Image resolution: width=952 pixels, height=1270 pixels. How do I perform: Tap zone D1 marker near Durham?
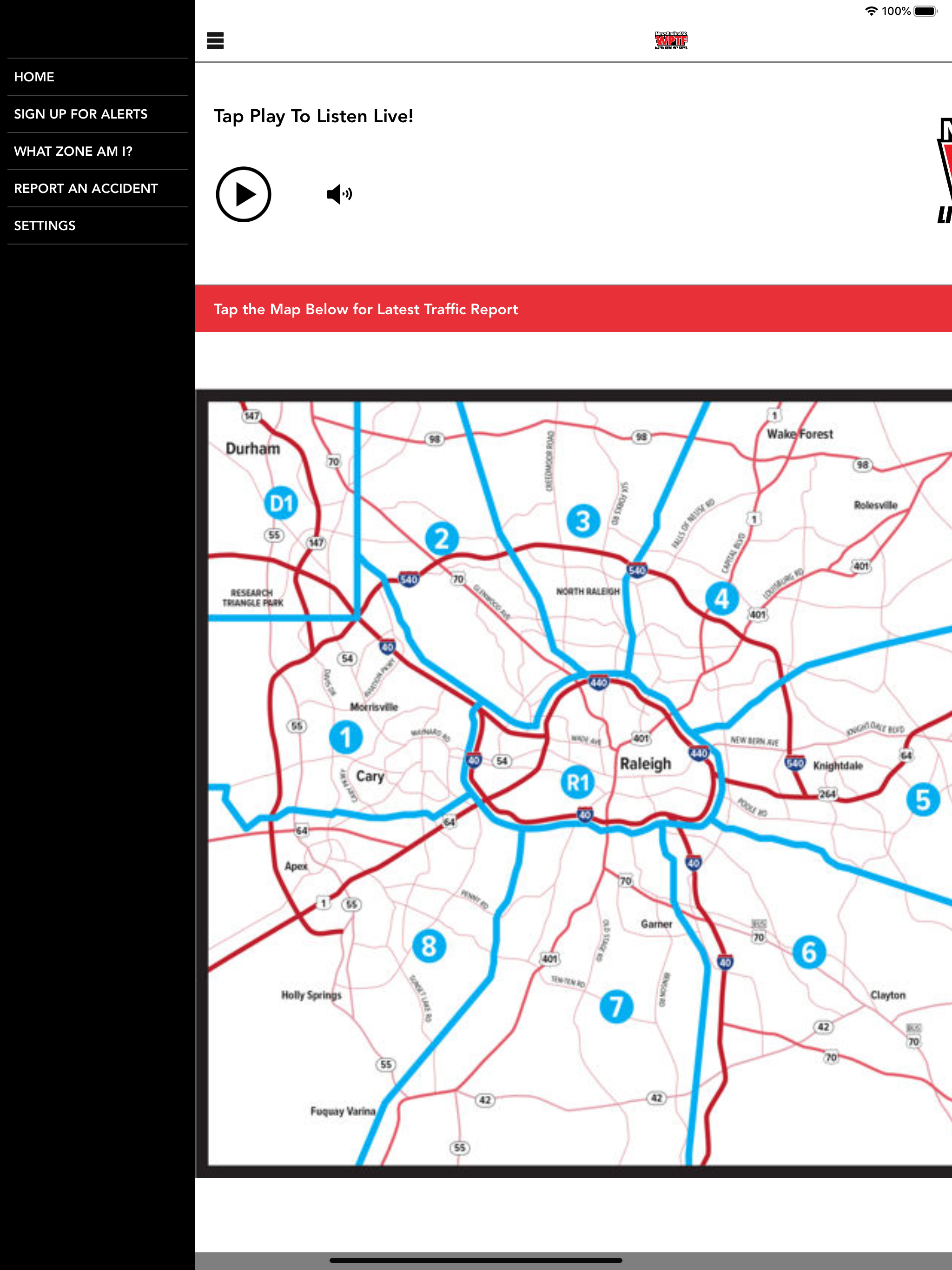pos(281,503)
